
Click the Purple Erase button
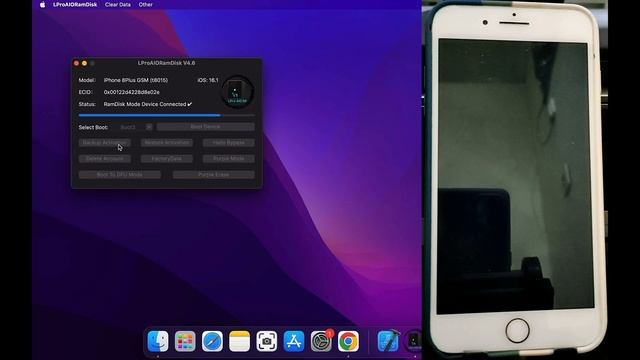pos(213,174)
